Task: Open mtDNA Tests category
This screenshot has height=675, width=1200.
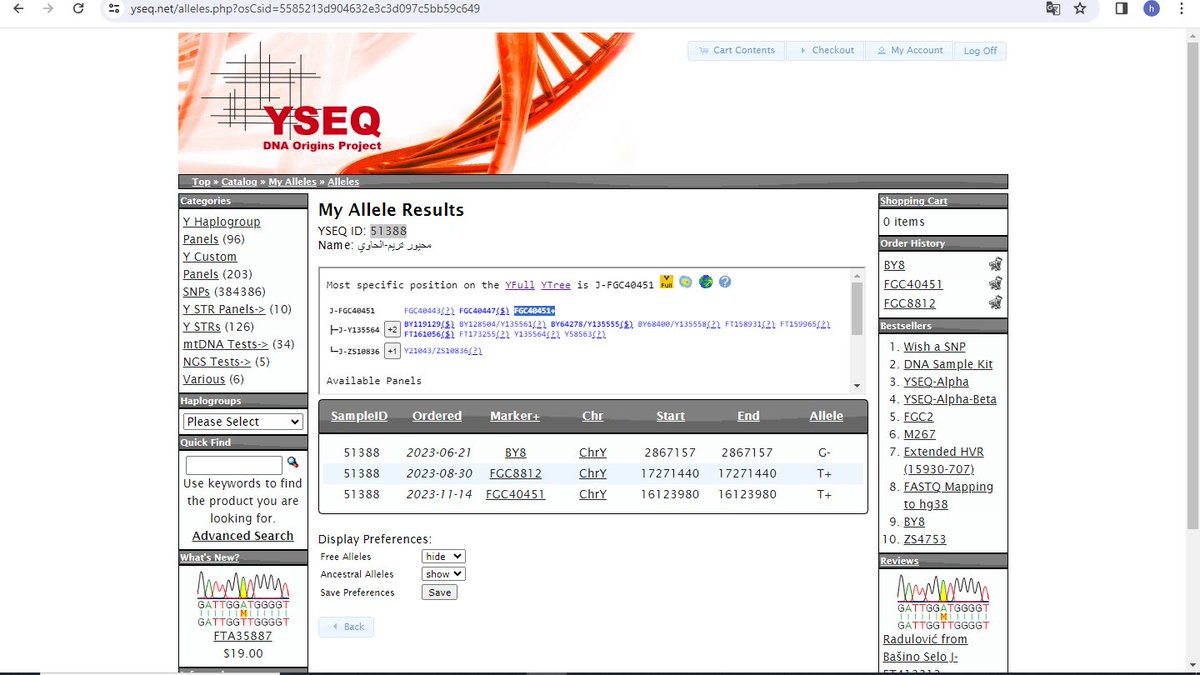Action: tap(226, 344)
